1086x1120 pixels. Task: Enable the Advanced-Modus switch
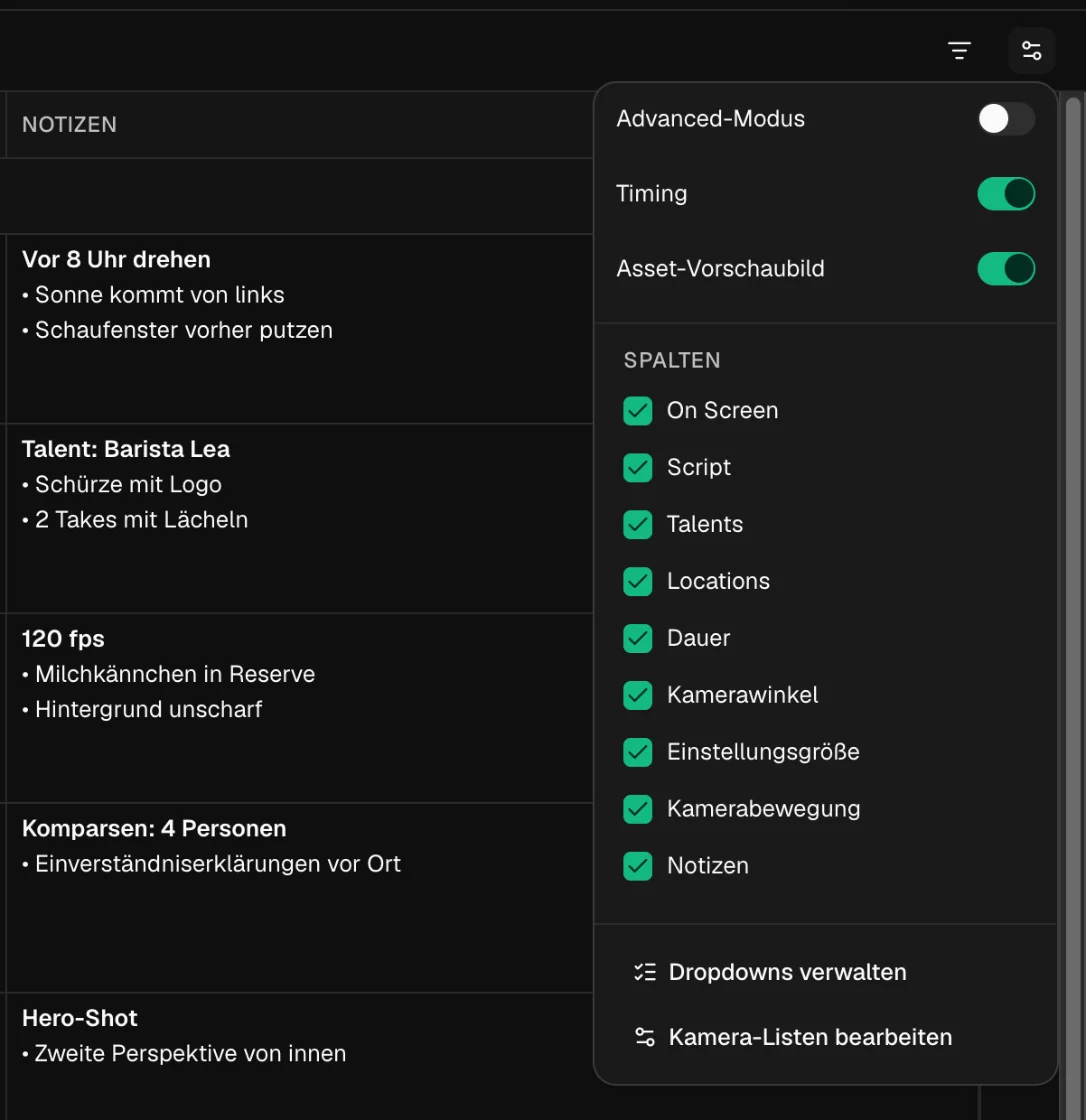(x=1006, y=119)
